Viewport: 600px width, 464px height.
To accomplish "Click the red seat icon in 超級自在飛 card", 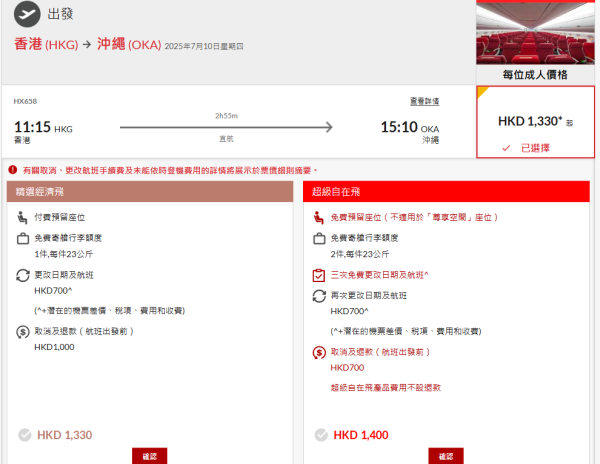I will click(x=318, y=217).
